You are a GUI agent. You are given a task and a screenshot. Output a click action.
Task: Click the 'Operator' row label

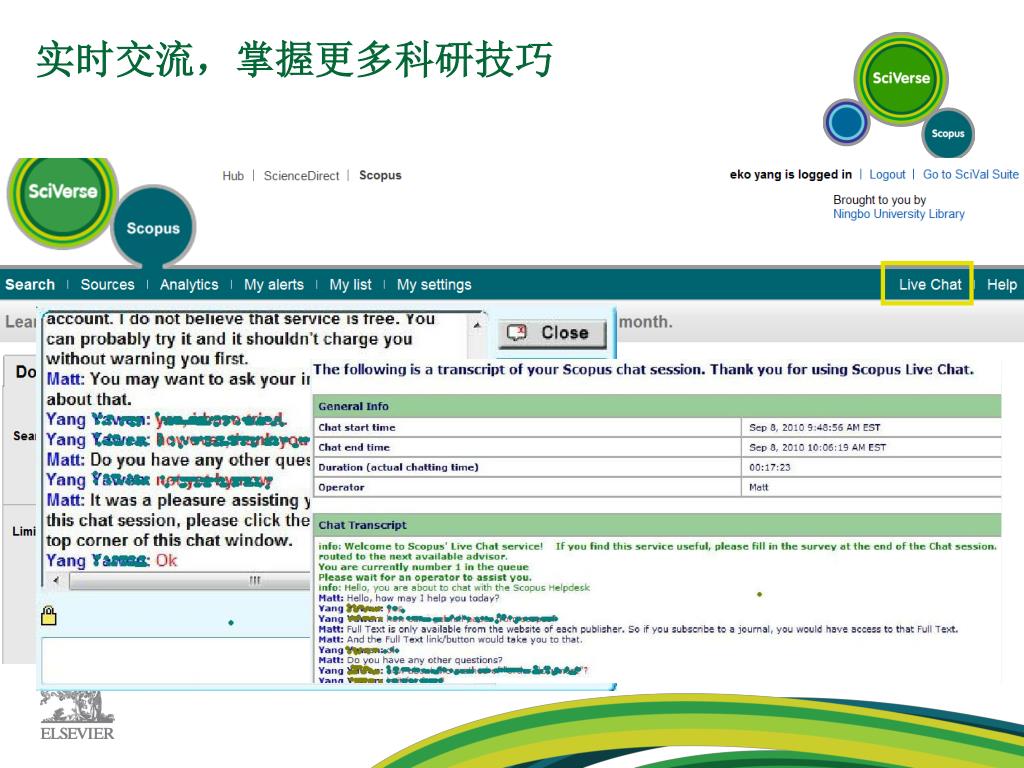pos(341,487)
